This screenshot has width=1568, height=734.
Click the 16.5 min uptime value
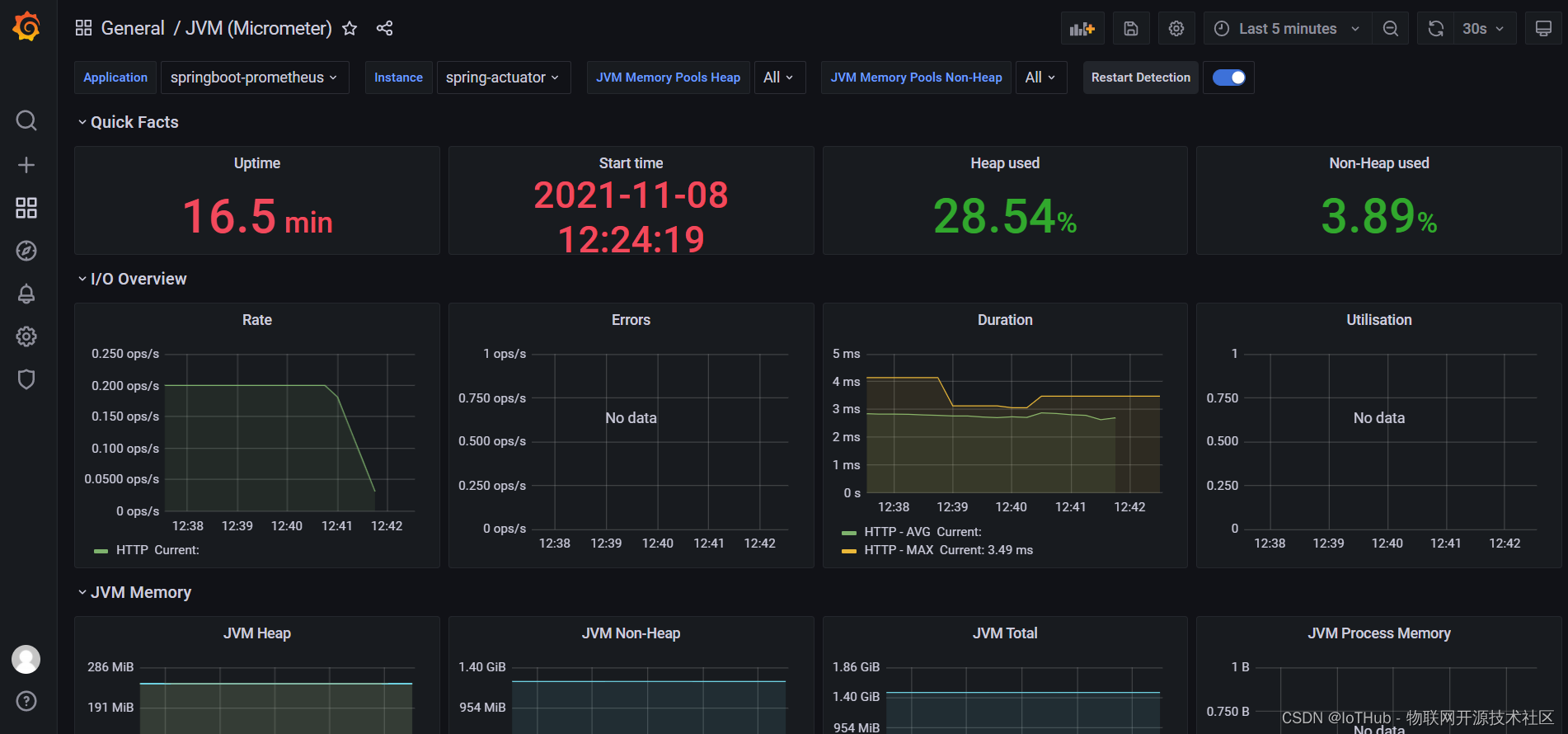(x=257, y=217)
